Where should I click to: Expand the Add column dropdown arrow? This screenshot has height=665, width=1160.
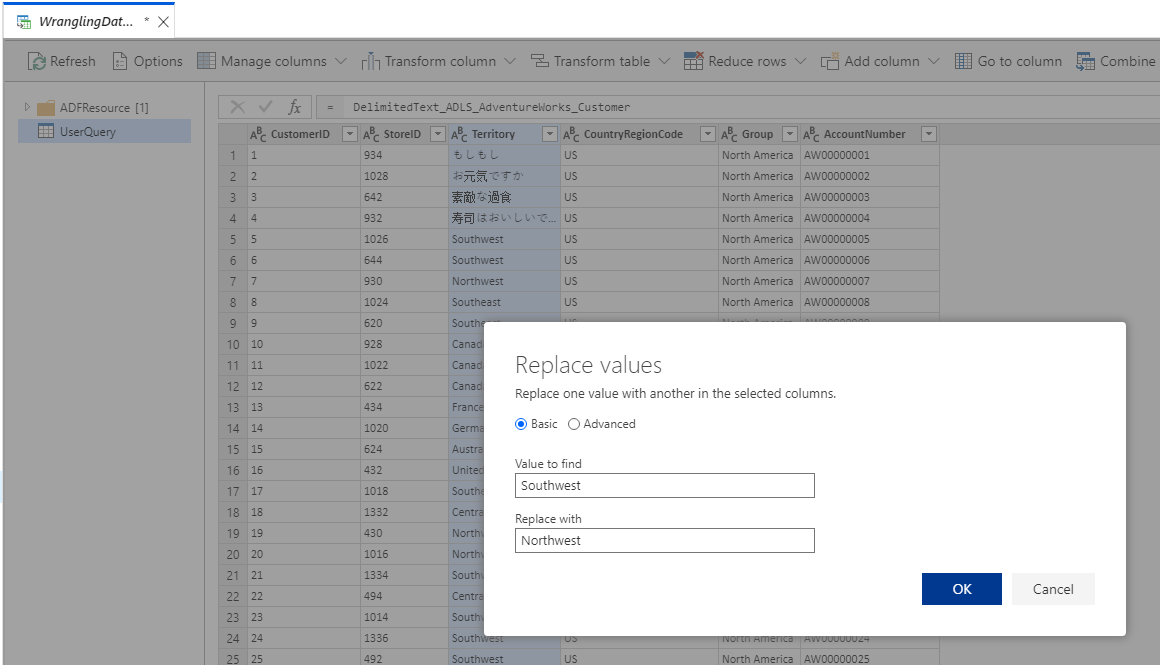click(934, 61)
